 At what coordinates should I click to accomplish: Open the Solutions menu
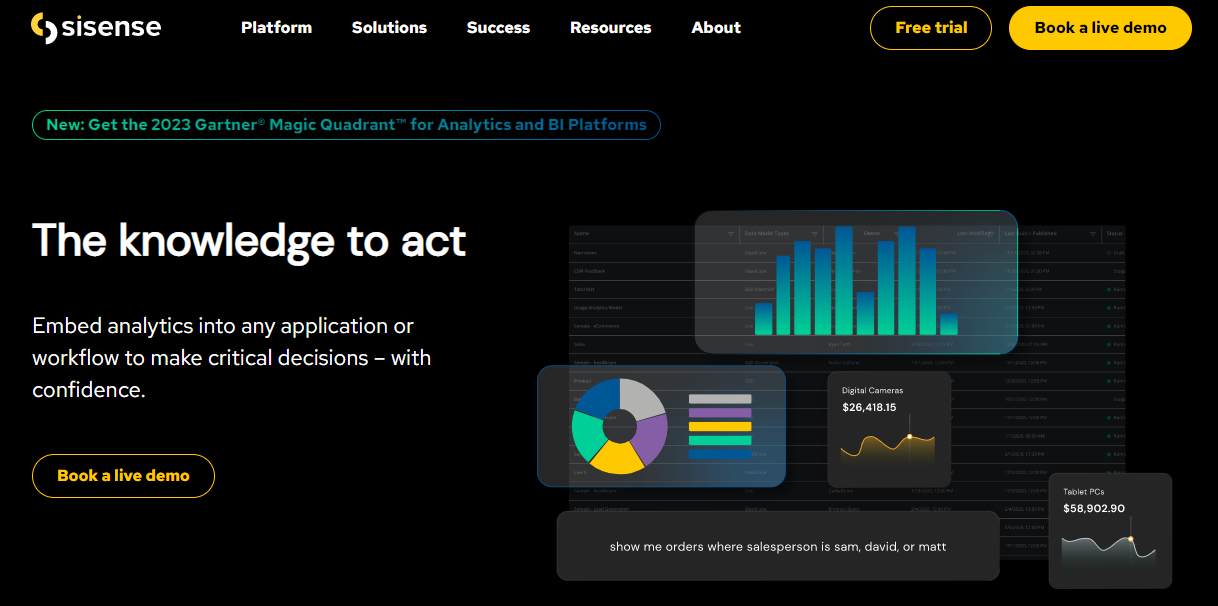click(x=389, y=28)
